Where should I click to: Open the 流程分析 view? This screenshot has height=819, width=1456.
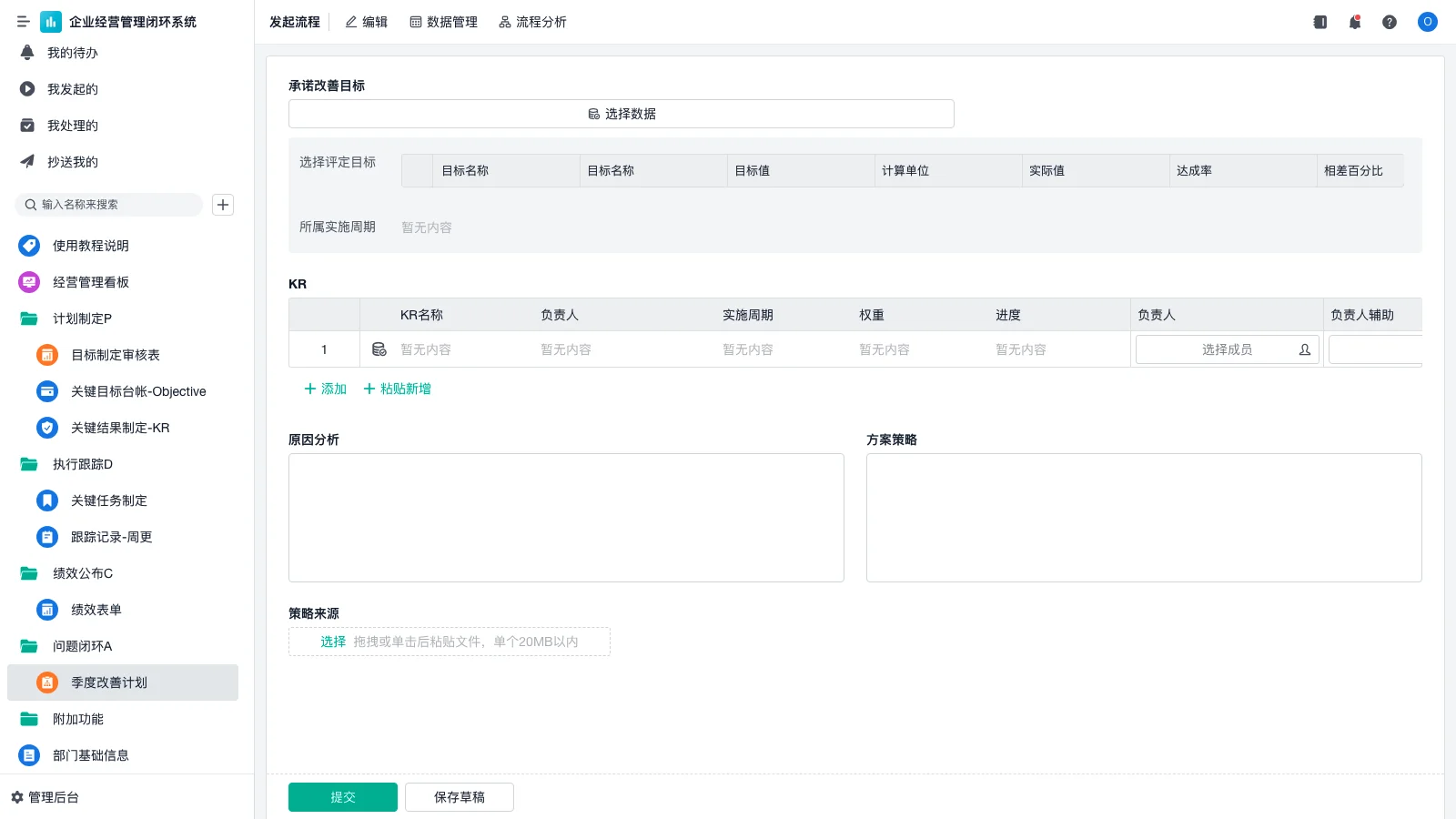[x=532, y=22]
